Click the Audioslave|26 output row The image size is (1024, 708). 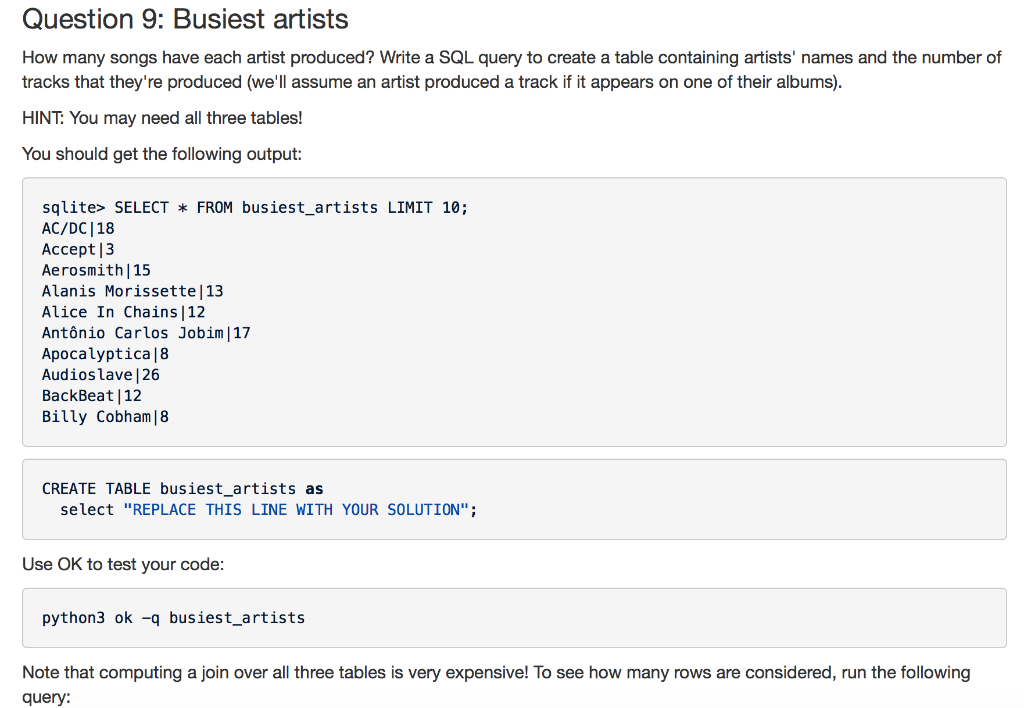(100, 375)
